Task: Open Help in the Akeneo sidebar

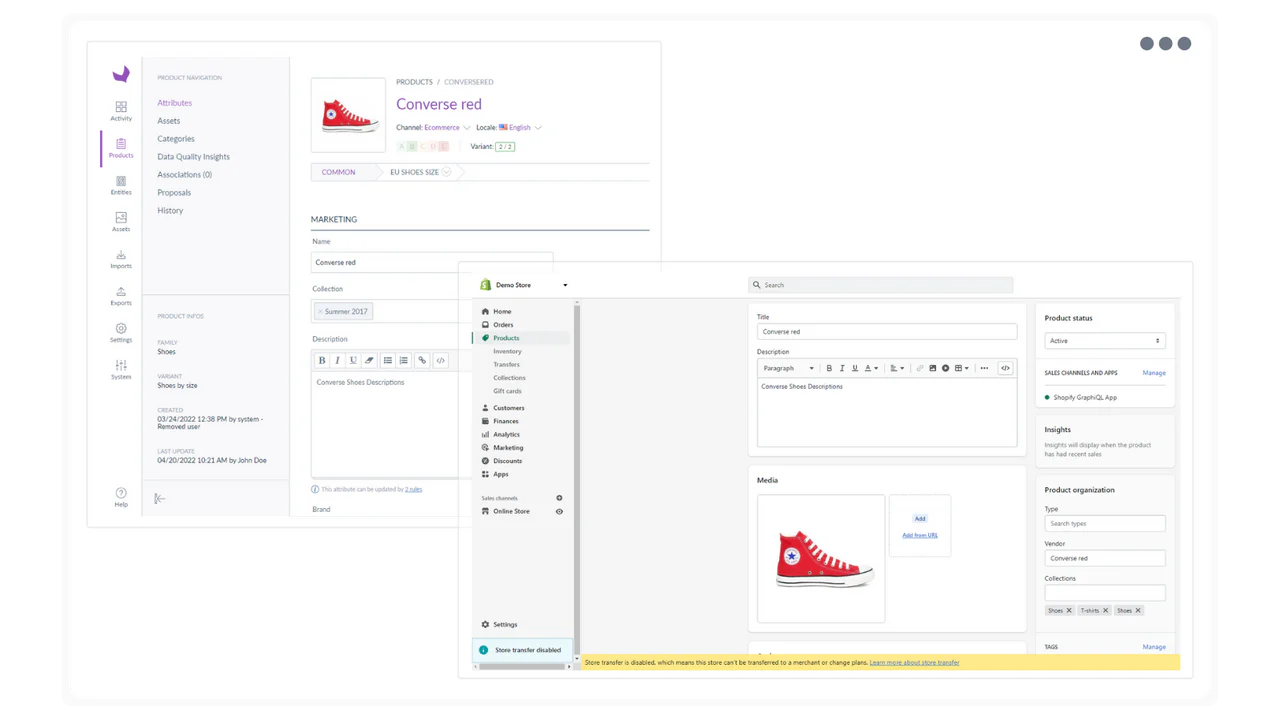Action: tap(121, 497)
